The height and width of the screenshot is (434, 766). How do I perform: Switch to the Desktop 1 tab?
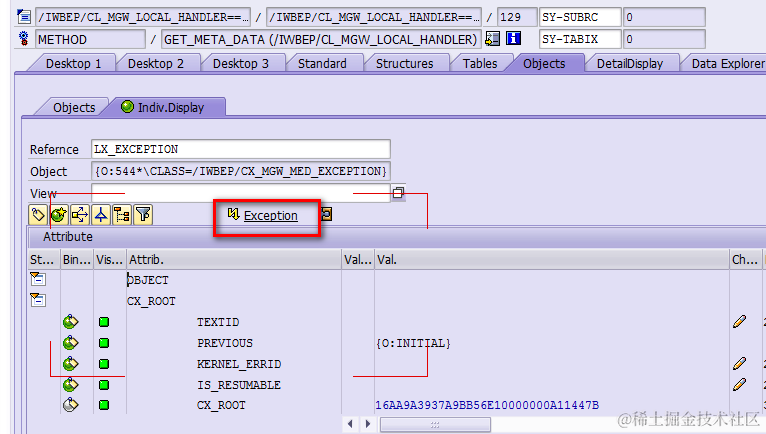tap(73, 64)
